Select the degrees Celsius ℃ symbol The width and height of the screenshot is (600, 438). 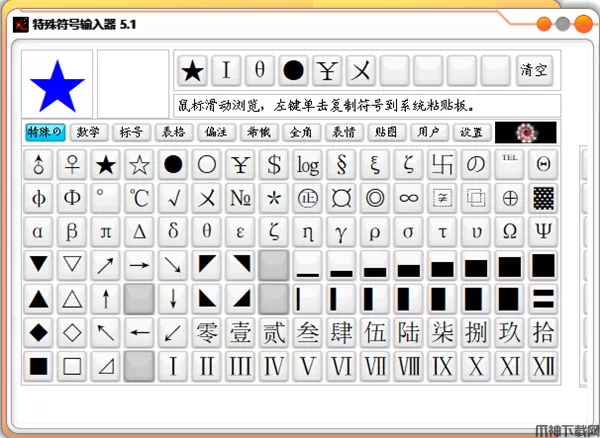coord(139,198)
